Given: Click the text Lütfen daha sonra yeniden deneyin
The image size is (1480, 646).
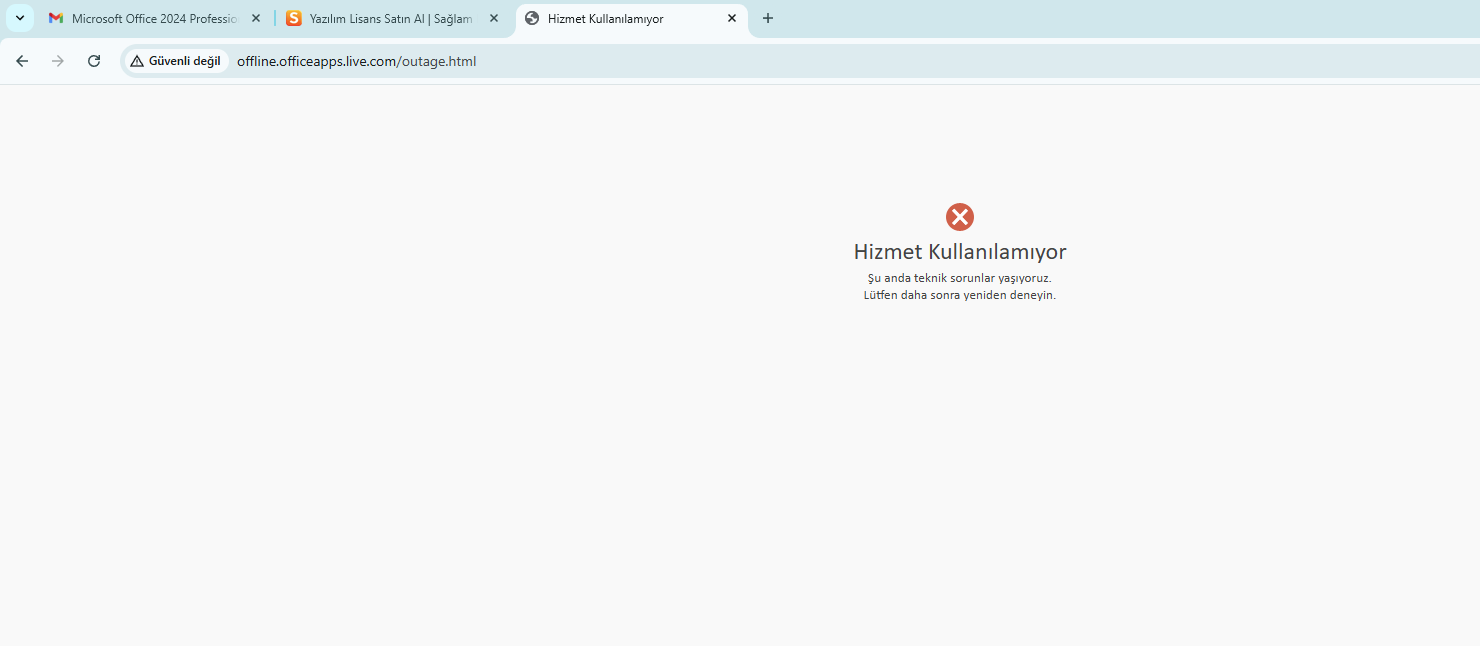Looking at the screenshot, I should click(960, 295).
